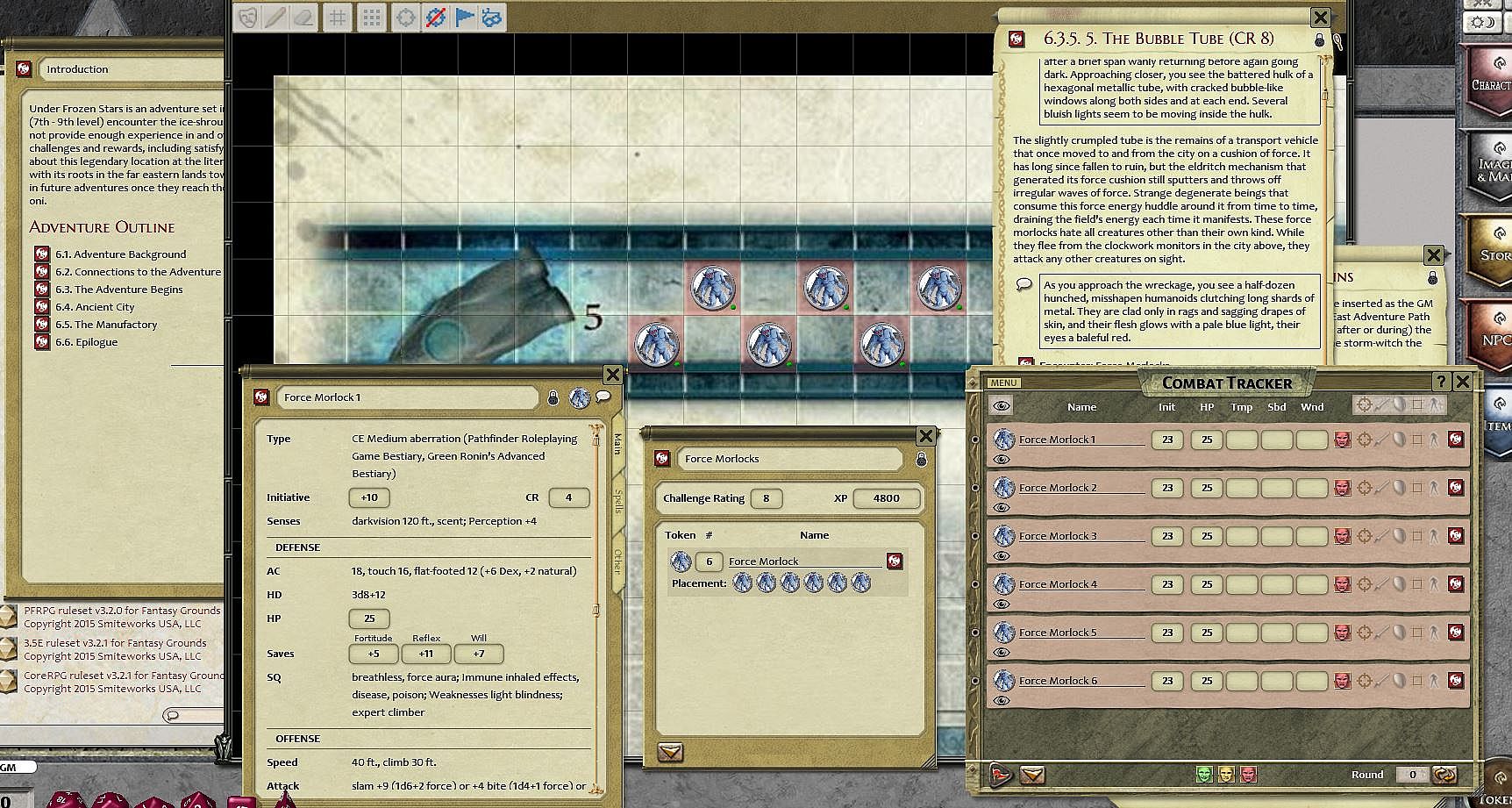Viewport: 1512px width, 808px height.
Task: Click the dotted grid snap icon
Action: tap(372, 18)
